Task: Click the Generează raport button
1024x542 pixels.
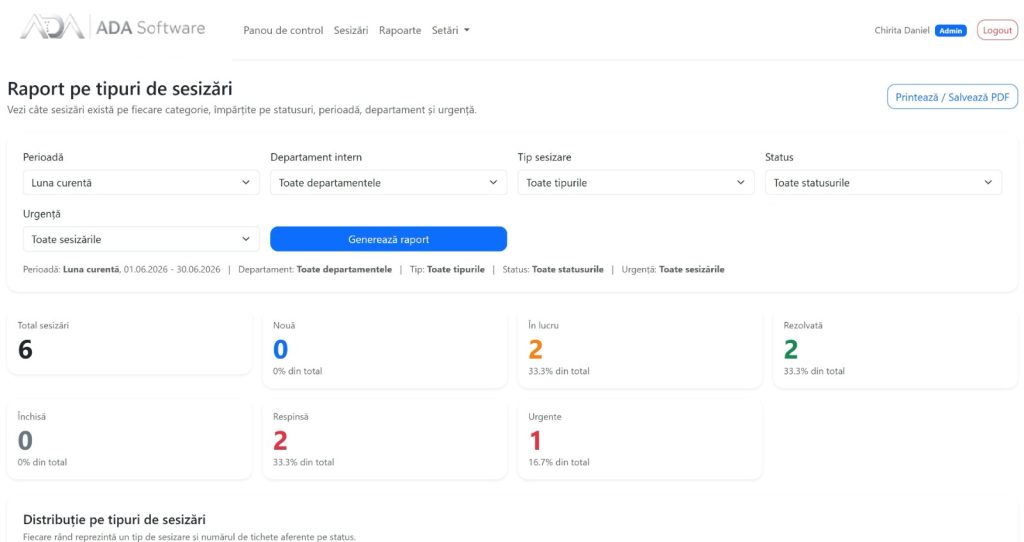Action: 388,239
